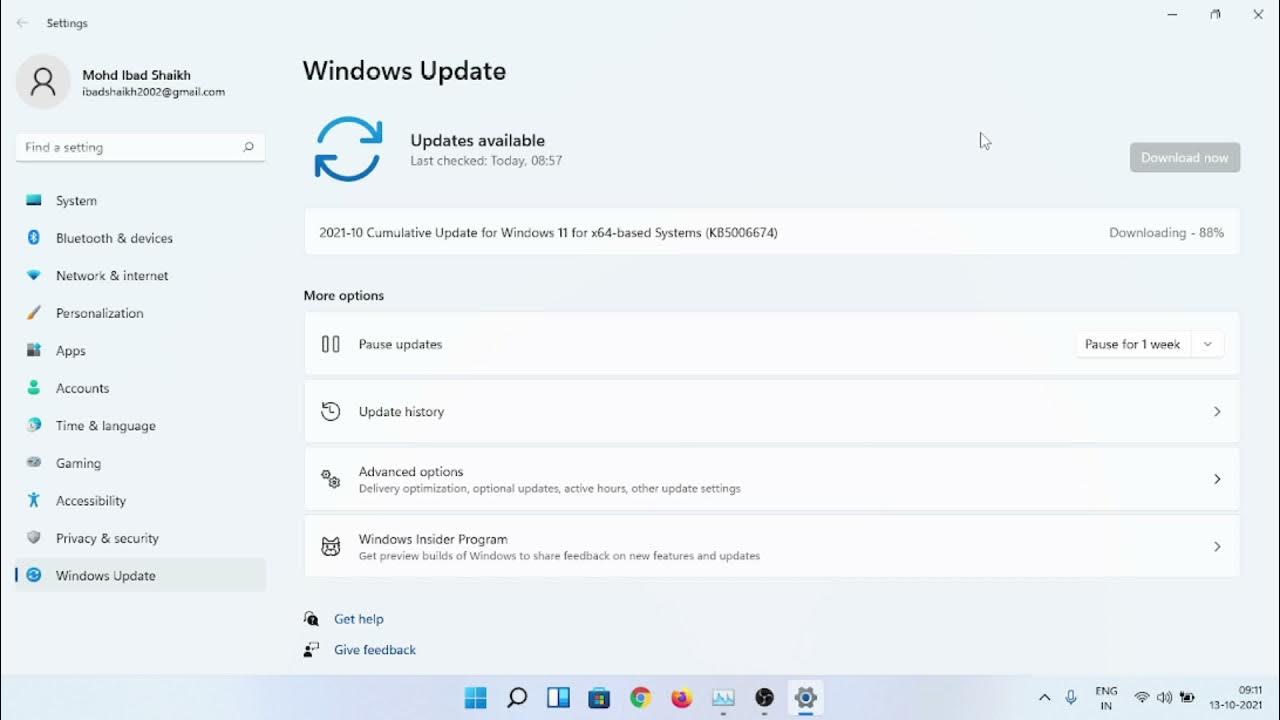Open Windows Insider Program settings
The width and height of the screenshot is (1280, 720).
point(772,546)
